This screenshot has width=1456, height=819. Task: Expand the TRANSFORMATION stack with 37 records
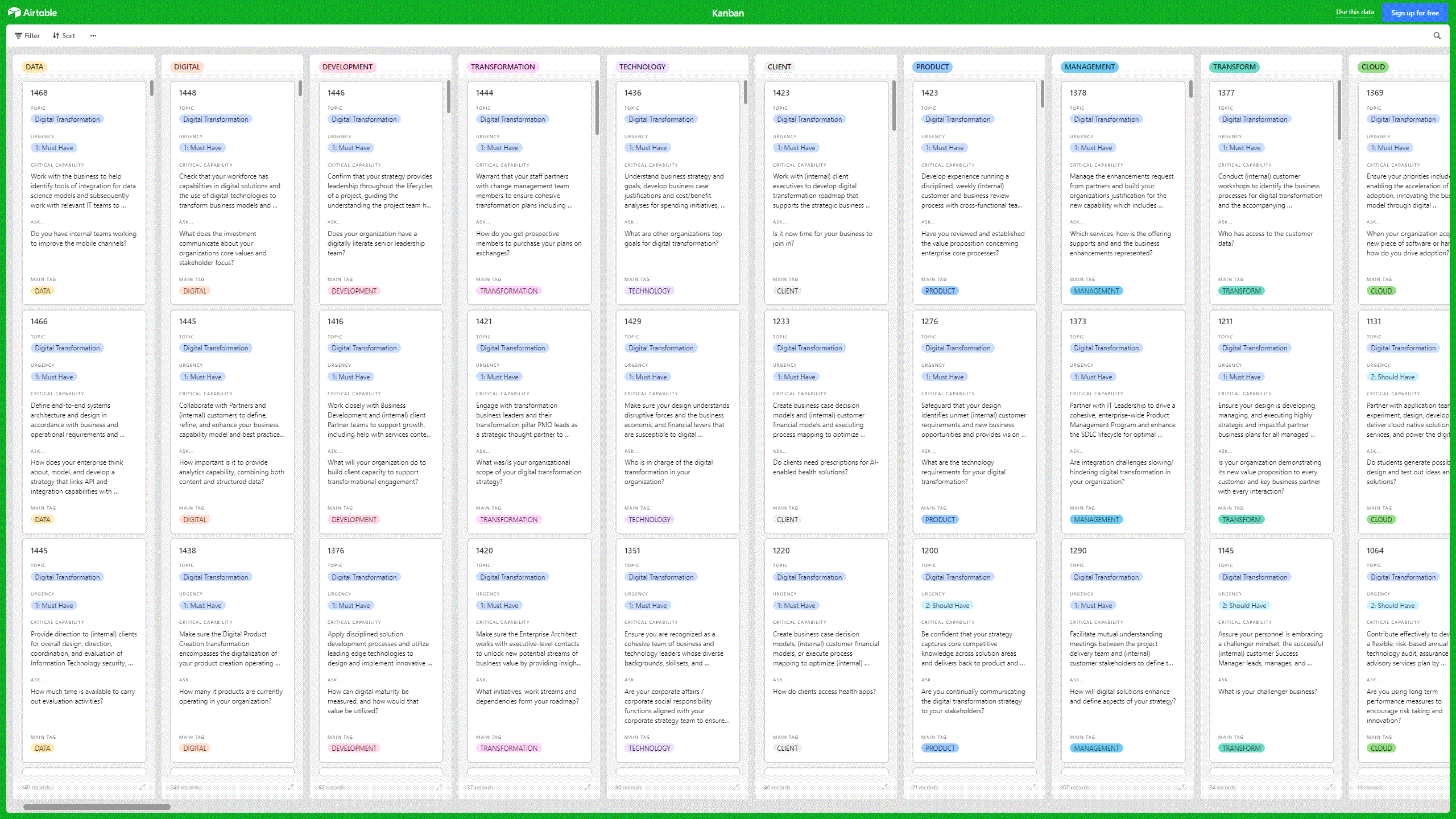pyautogui.click(x=588, y=787)
